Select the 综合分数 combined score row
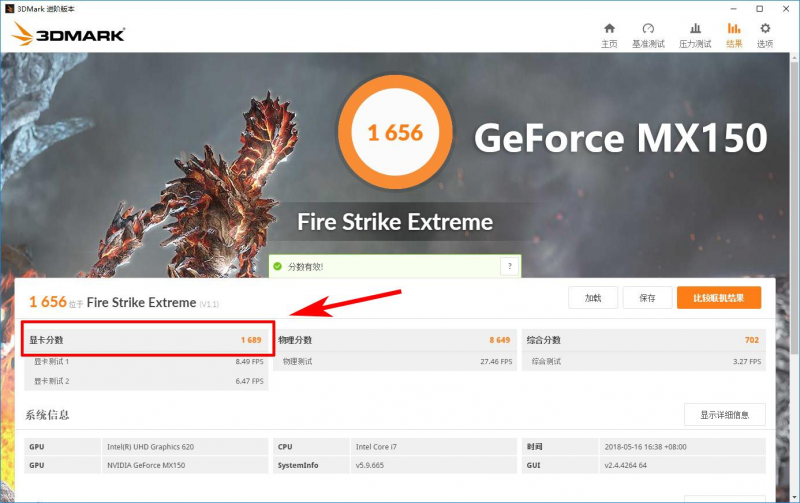 pyautogui.click(x=643, y=340)
